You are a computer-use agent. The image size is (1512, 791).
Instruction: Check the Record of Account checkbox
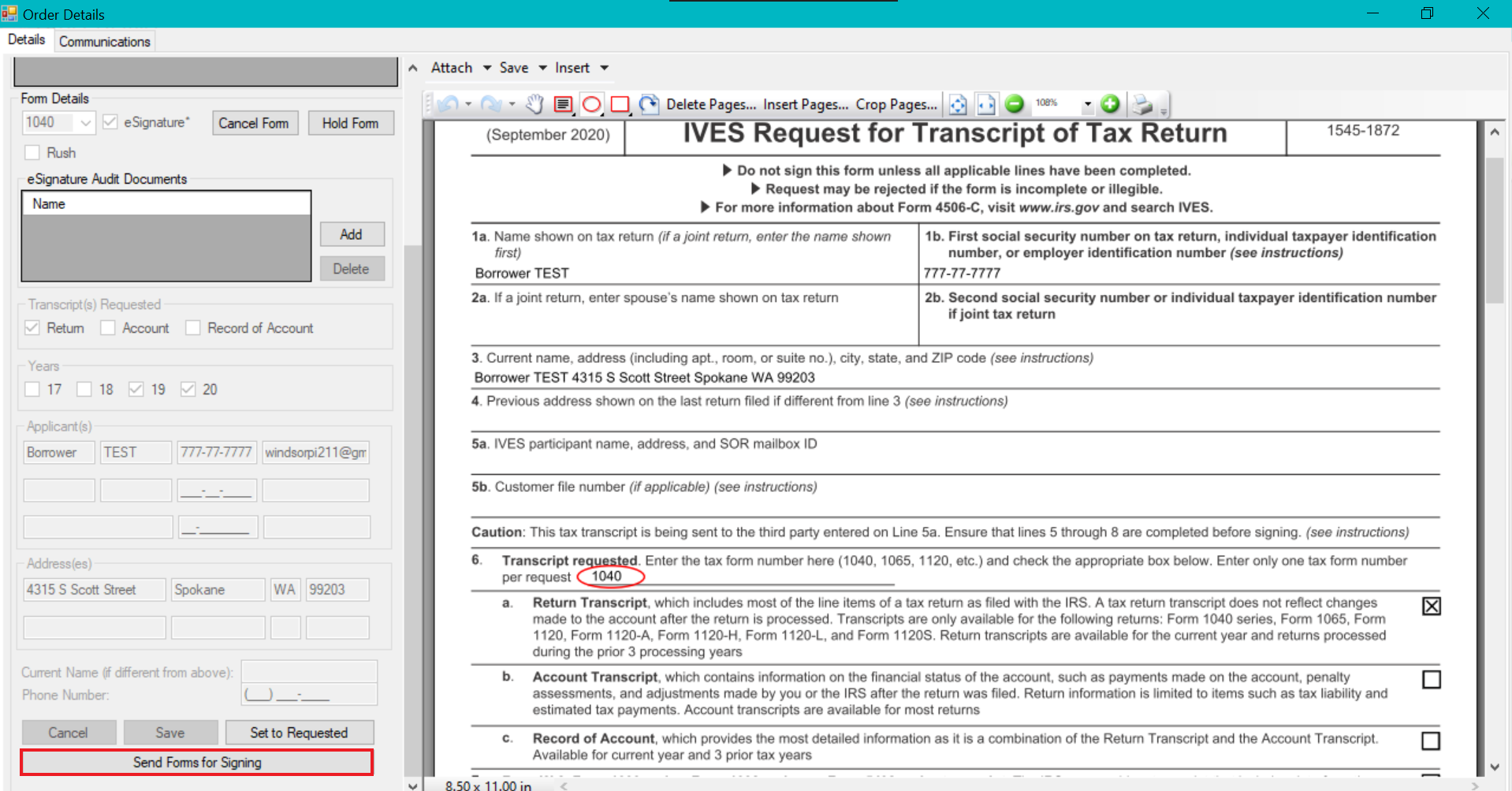pos(193,327)
